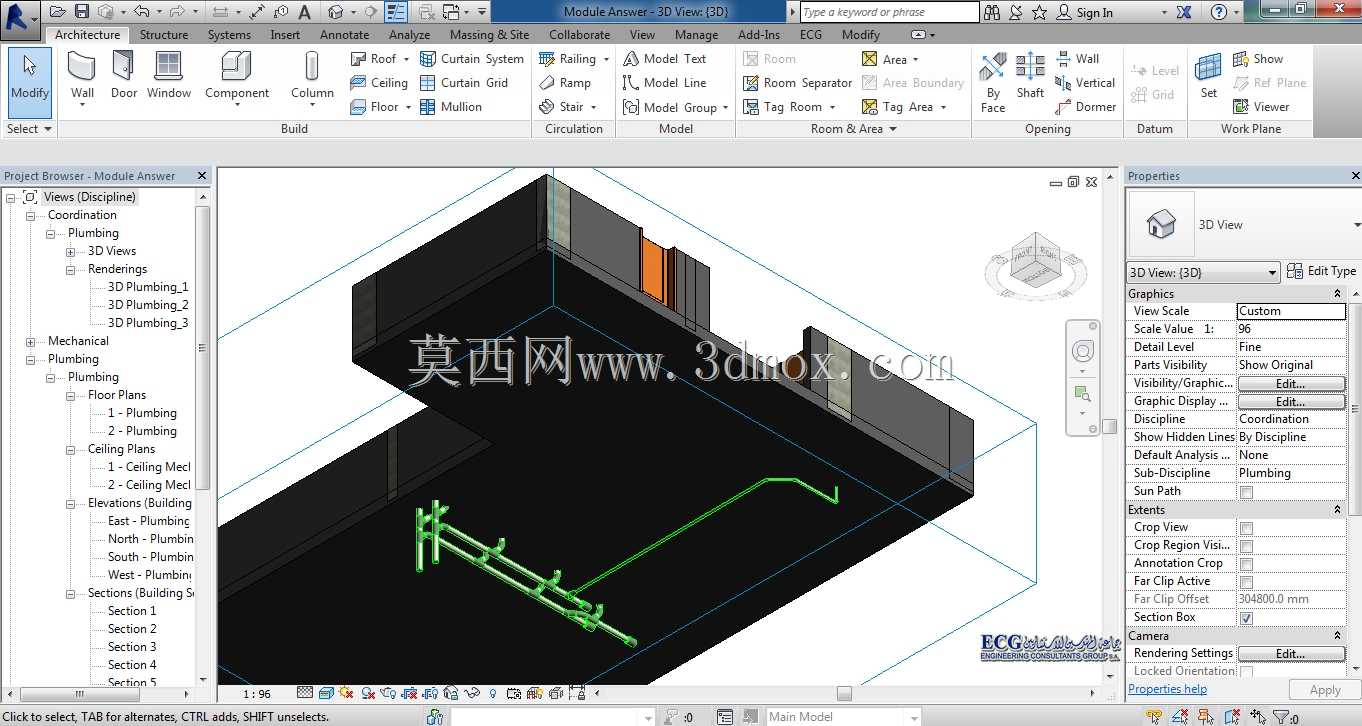Click Edit Type button in Properties
Viewport: 1362px width, 726px height.
(x=1322, y=271)
